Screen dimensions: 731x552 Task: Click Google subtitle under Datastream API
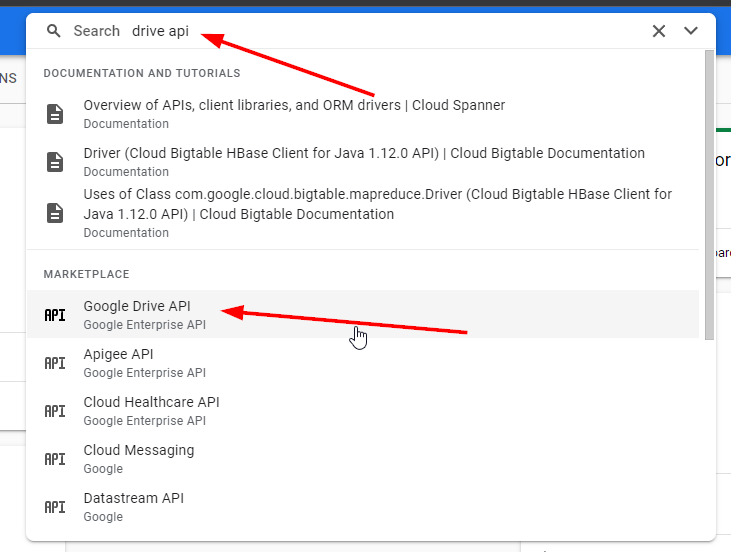click(x=103, y=517)
